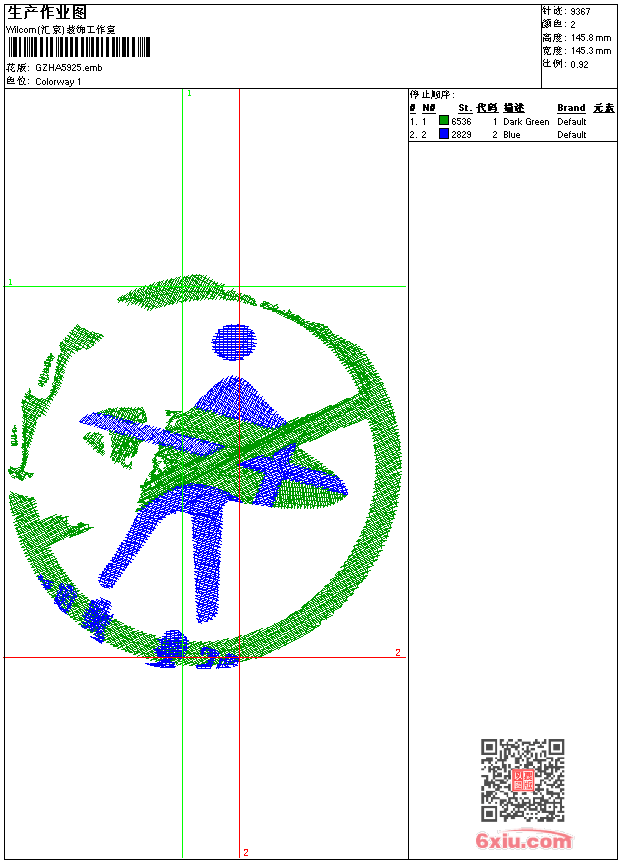Select thread code 2829 in the Blue row

[x=461, y=135]
